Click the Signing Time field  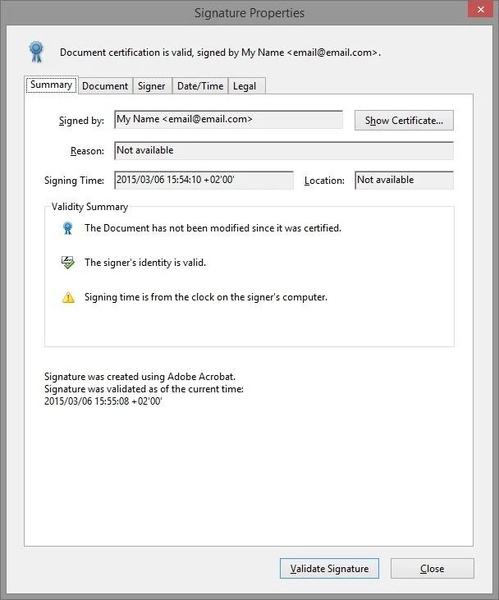click(204, 180)
